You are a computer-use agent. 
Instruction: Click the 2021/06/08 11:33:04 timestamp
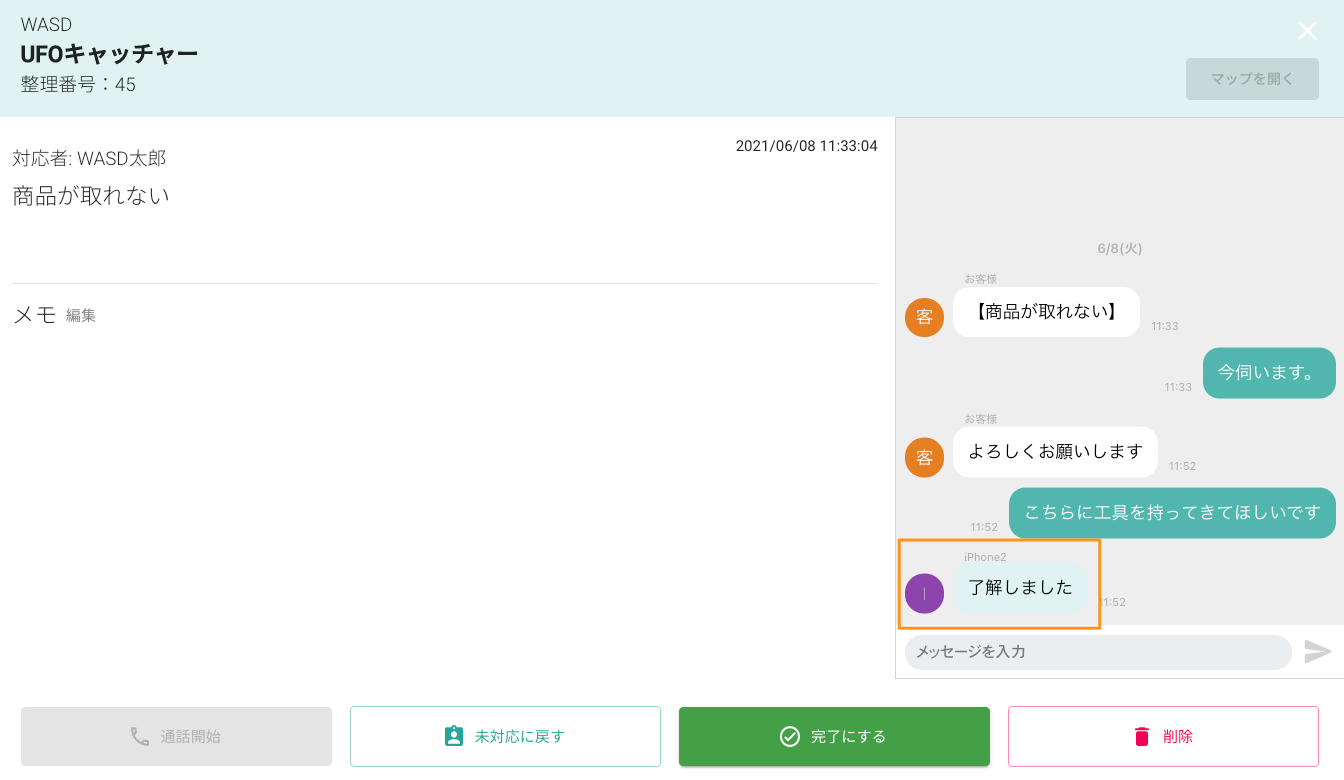(x=806, y=146)
